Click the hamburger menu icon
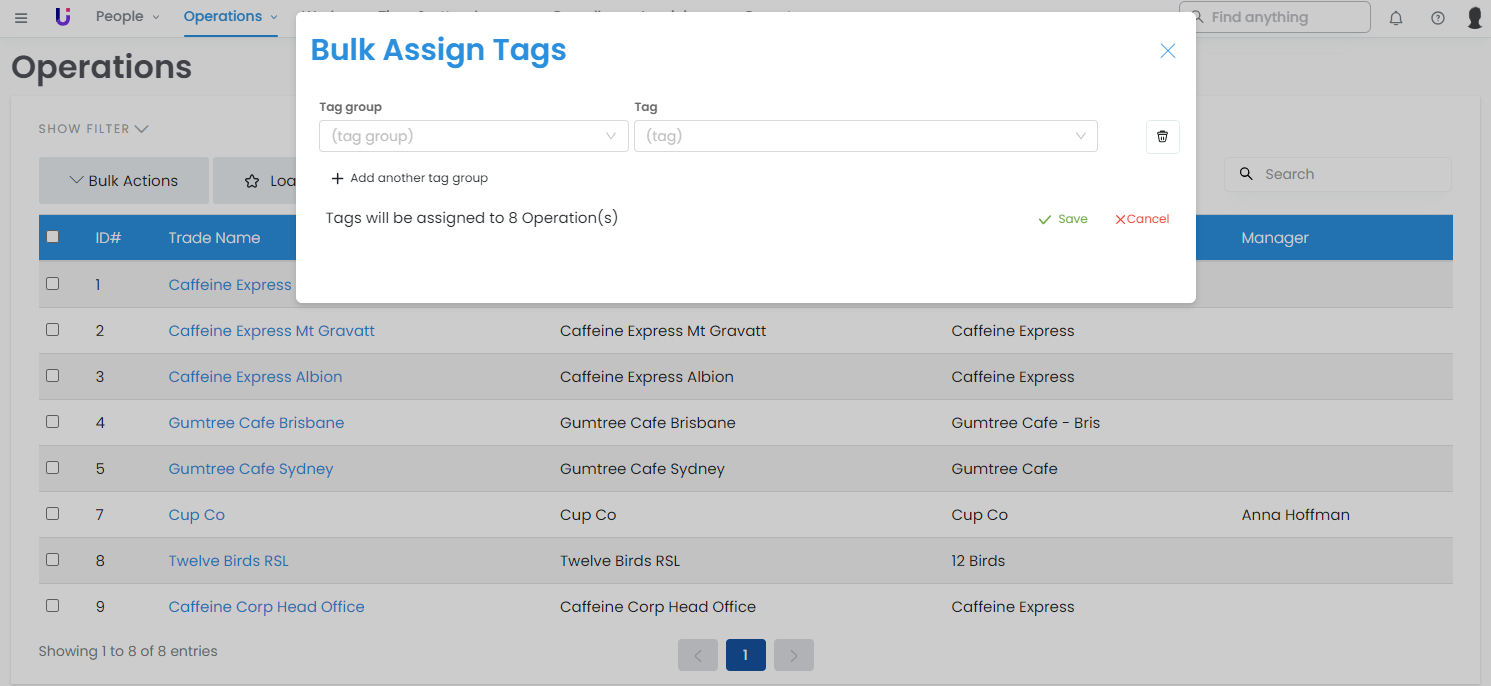 [x=21, y=17]
